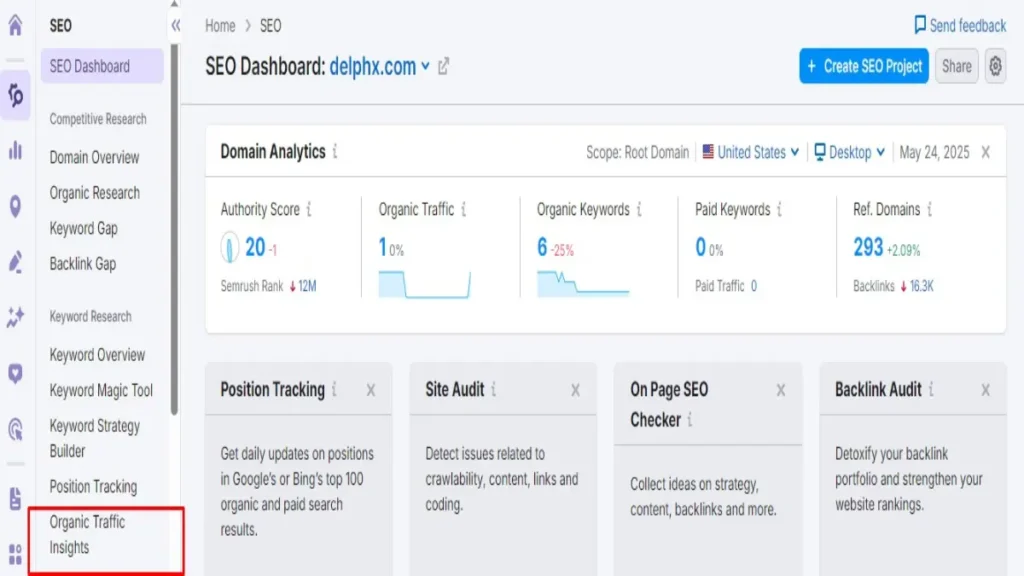Open the Ref. Domains value 293
1024x576 pixels.
point(868,248)
